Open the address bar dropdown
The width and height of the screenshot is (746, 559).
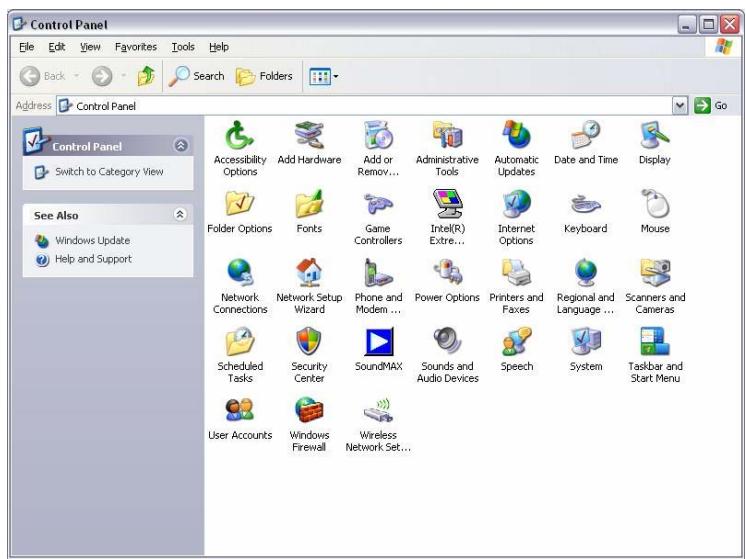click(x=680, y=105)
